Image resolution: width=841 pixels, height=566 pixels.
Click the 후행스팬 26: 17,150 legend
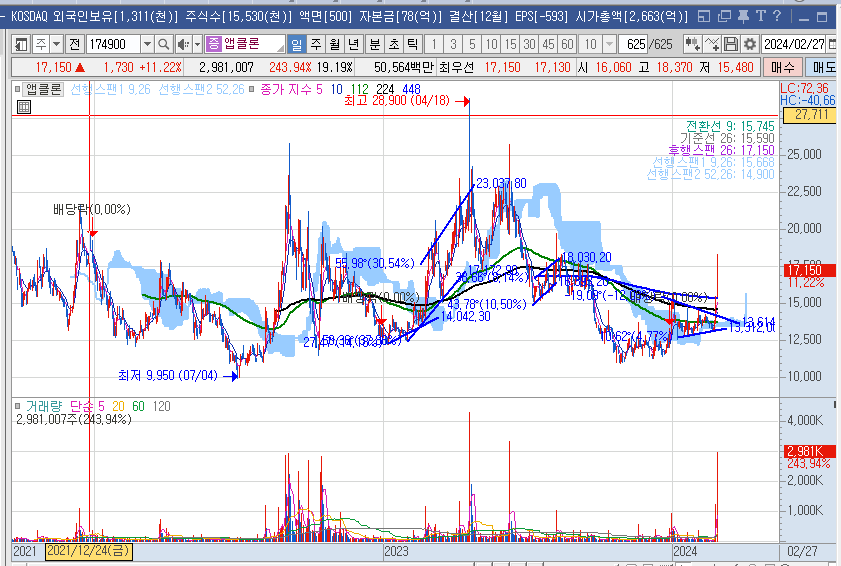pyautogui.click(x=721, y=151)
